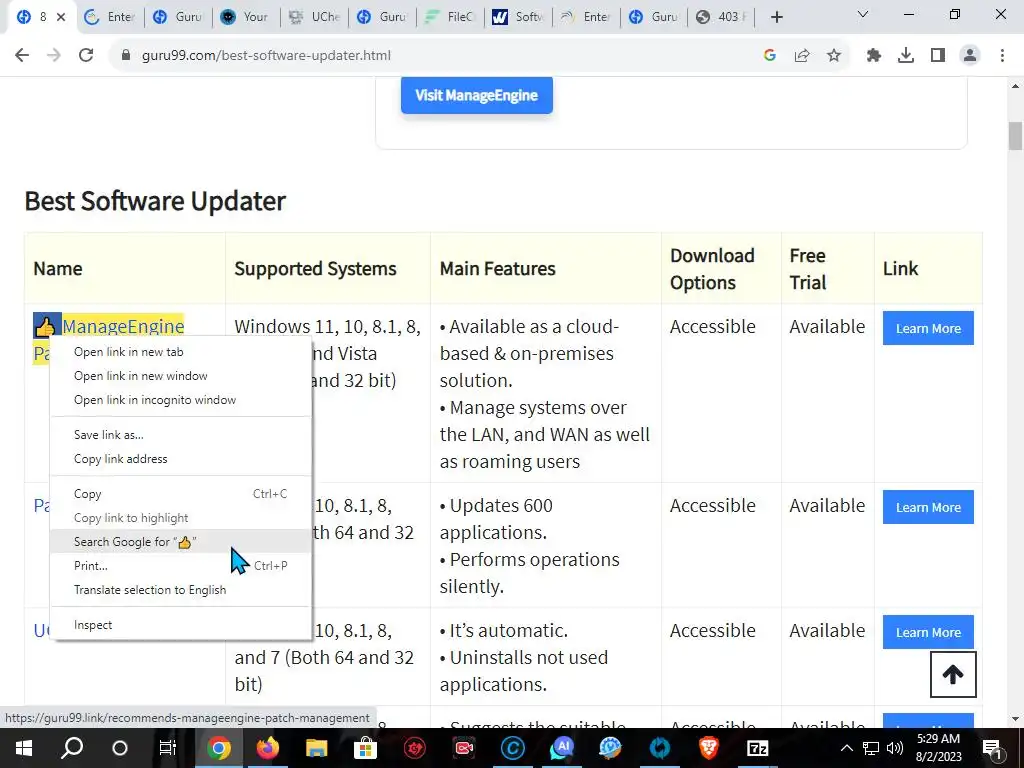This screenshot has height=768, width=1024.
Task: Choose 'Search Google for' thumbs-up entry
Action: pos(181,542)
